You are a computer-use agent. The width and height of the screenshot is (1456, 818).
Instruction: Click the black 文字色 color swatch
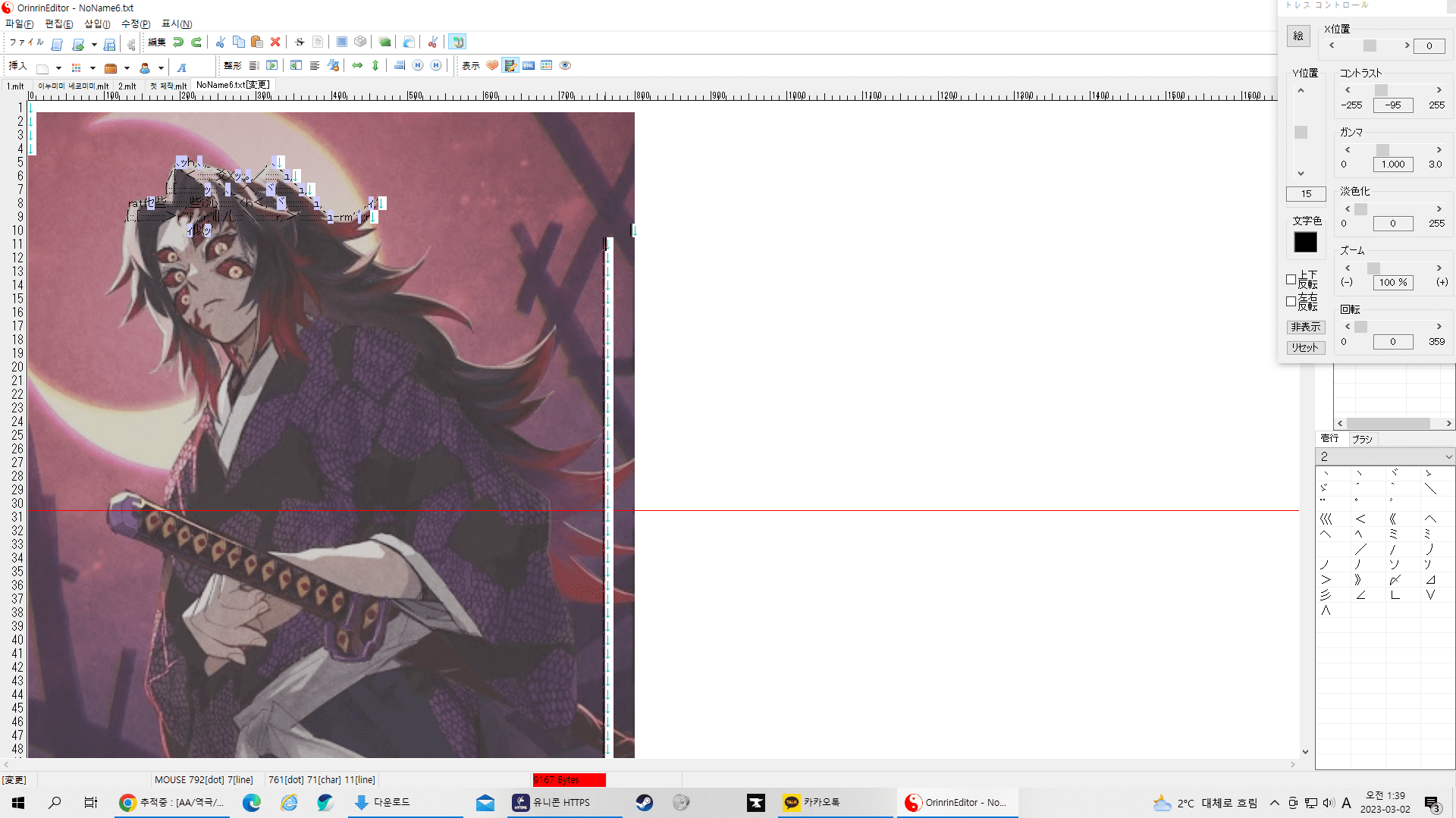point(1305,243)
